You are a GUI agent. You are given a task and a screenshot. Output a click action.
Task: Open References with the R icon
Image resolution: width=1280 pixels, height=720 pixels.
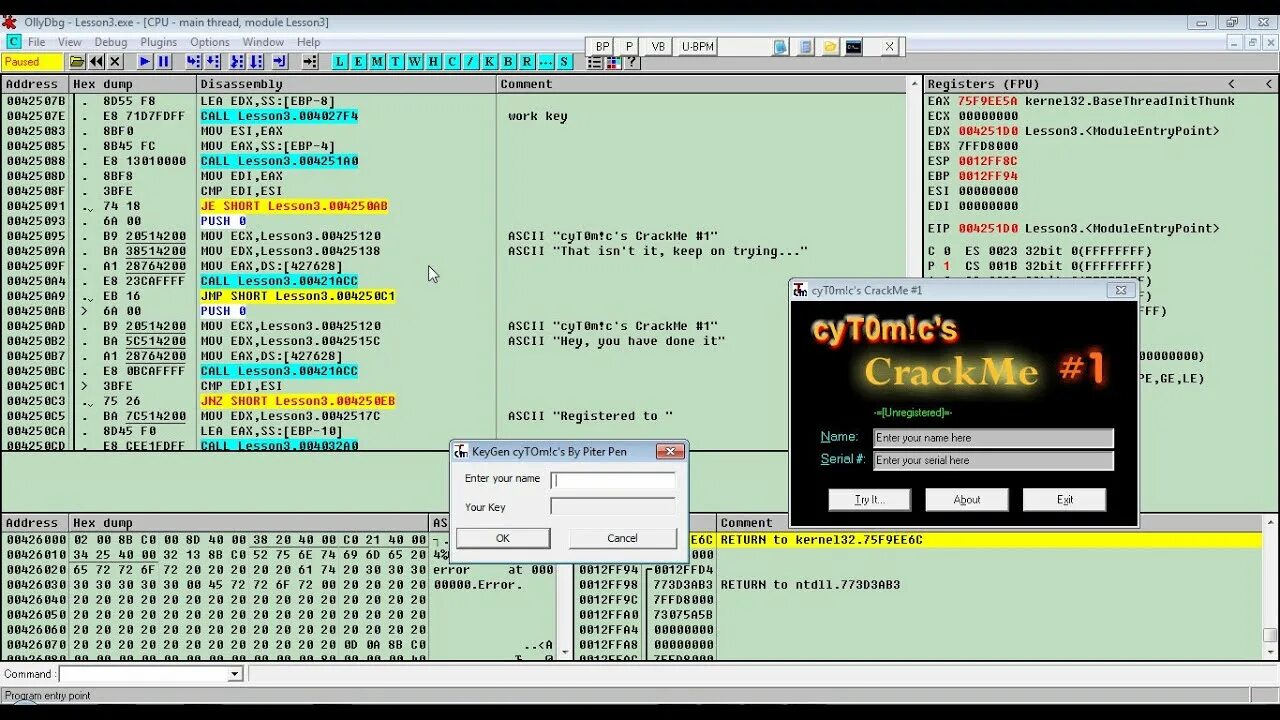527,62
